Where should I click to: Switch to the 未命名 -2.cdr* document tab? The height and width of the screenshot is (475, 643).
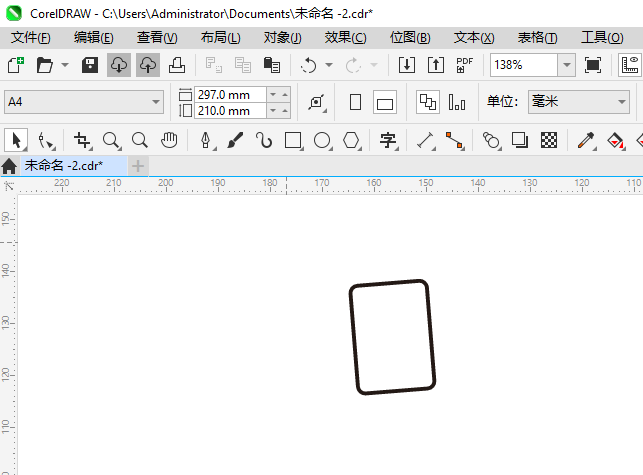click(x=74, y=166)
